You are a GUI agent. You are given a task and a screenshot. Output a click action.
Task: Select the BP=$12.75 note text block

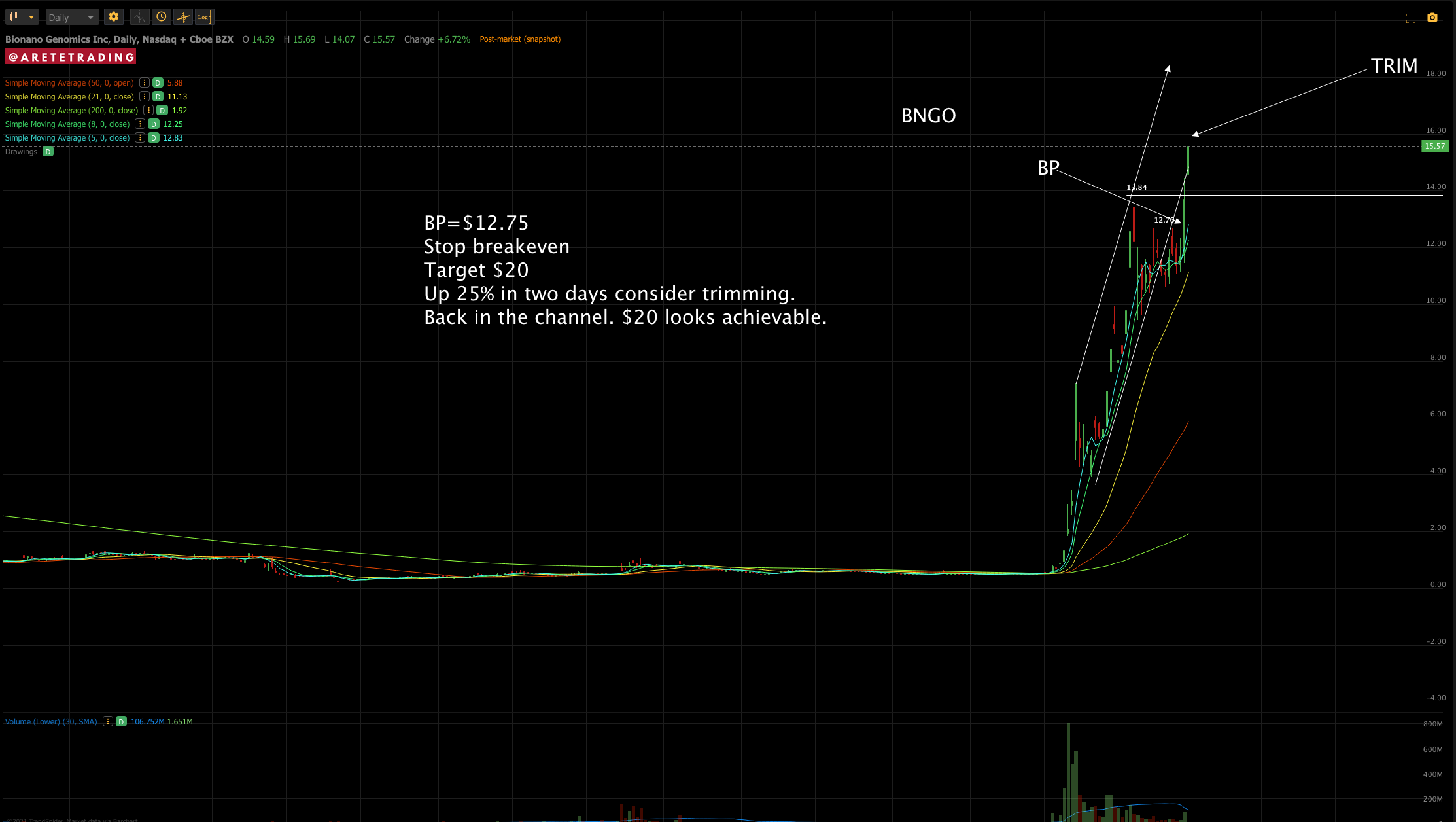click(625, 270)
